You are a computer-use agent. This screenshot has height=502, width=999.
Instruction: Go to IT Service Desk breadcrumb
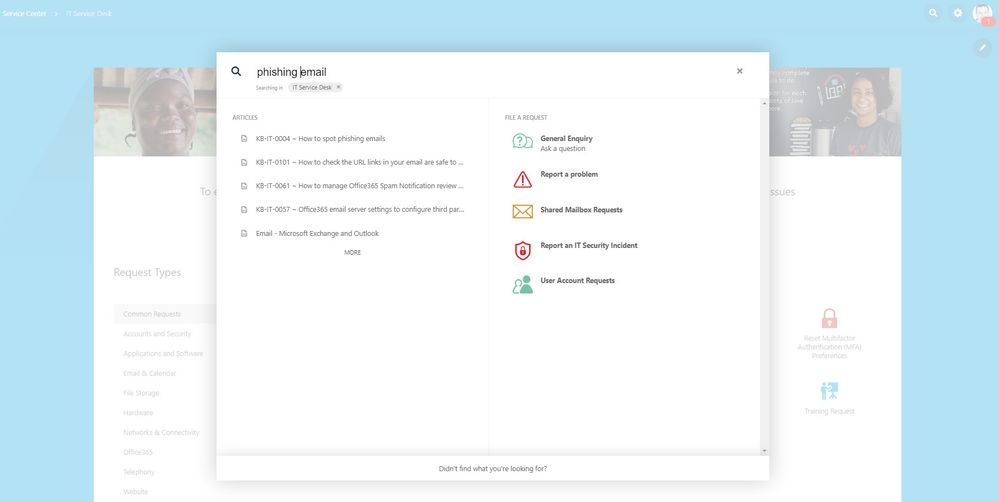click(89, 13)
